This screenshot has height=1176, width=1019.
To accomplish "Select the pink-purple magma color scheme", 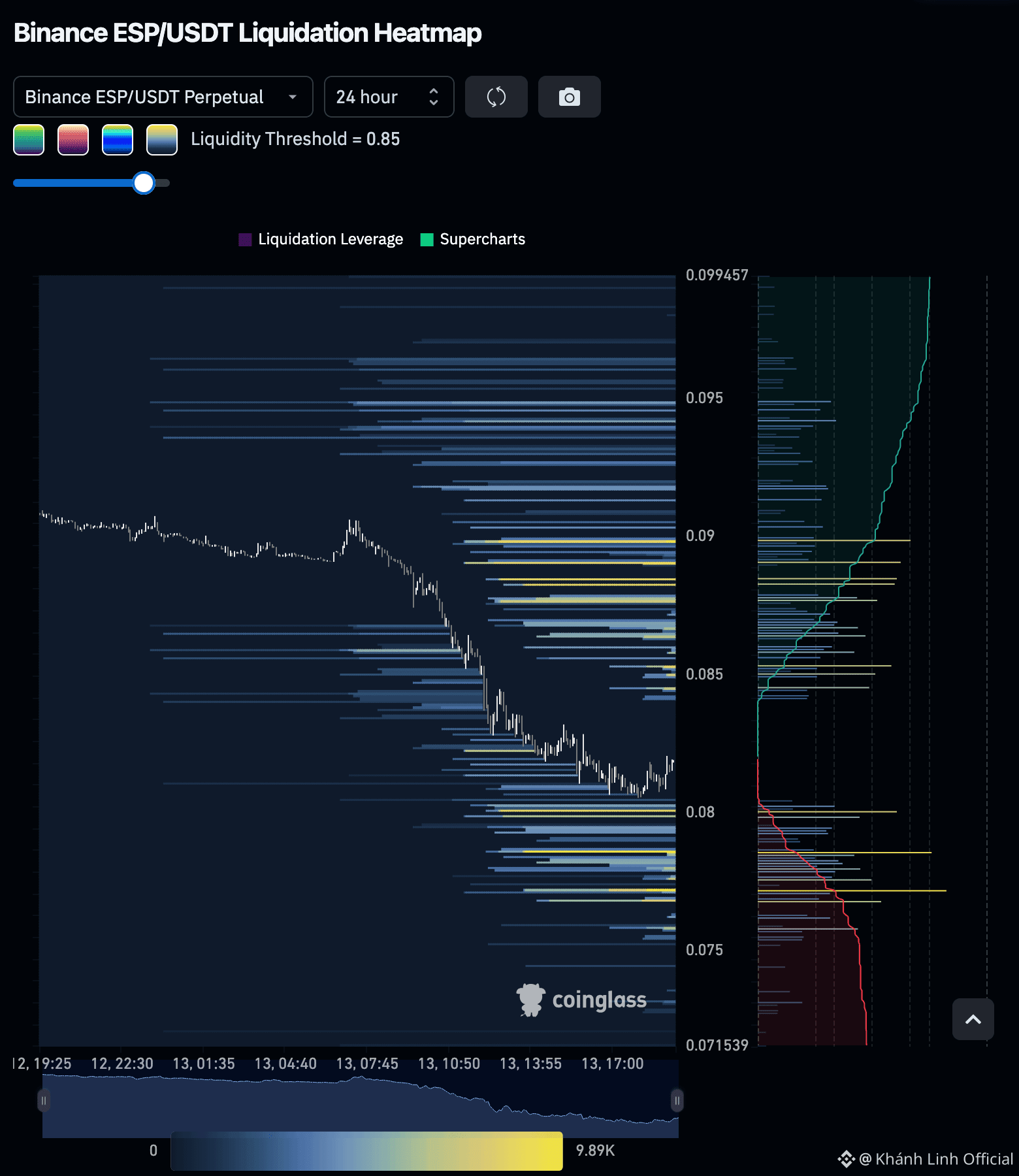I will pos(73,140).
